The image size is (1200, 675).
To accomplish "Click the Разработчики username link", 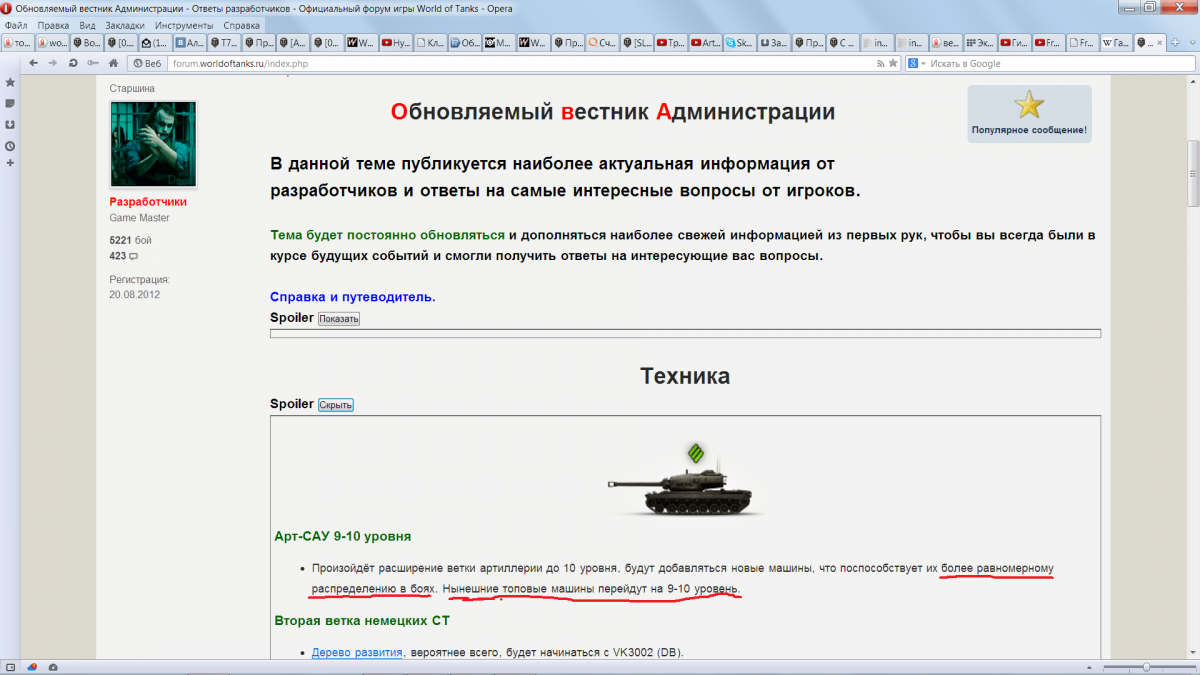I will coord(148,202).
